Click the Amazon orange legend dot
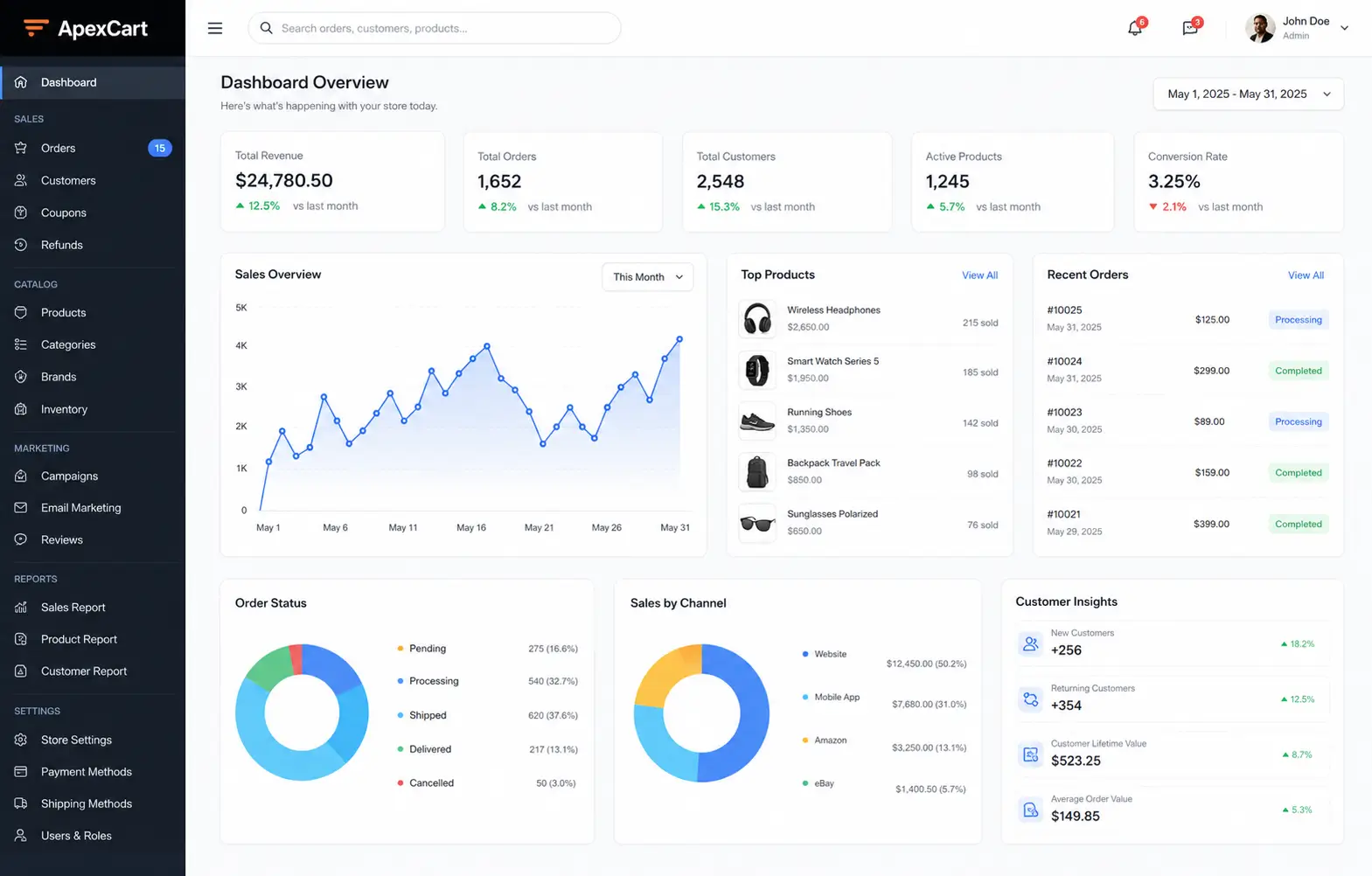 (x=805, y=740)
